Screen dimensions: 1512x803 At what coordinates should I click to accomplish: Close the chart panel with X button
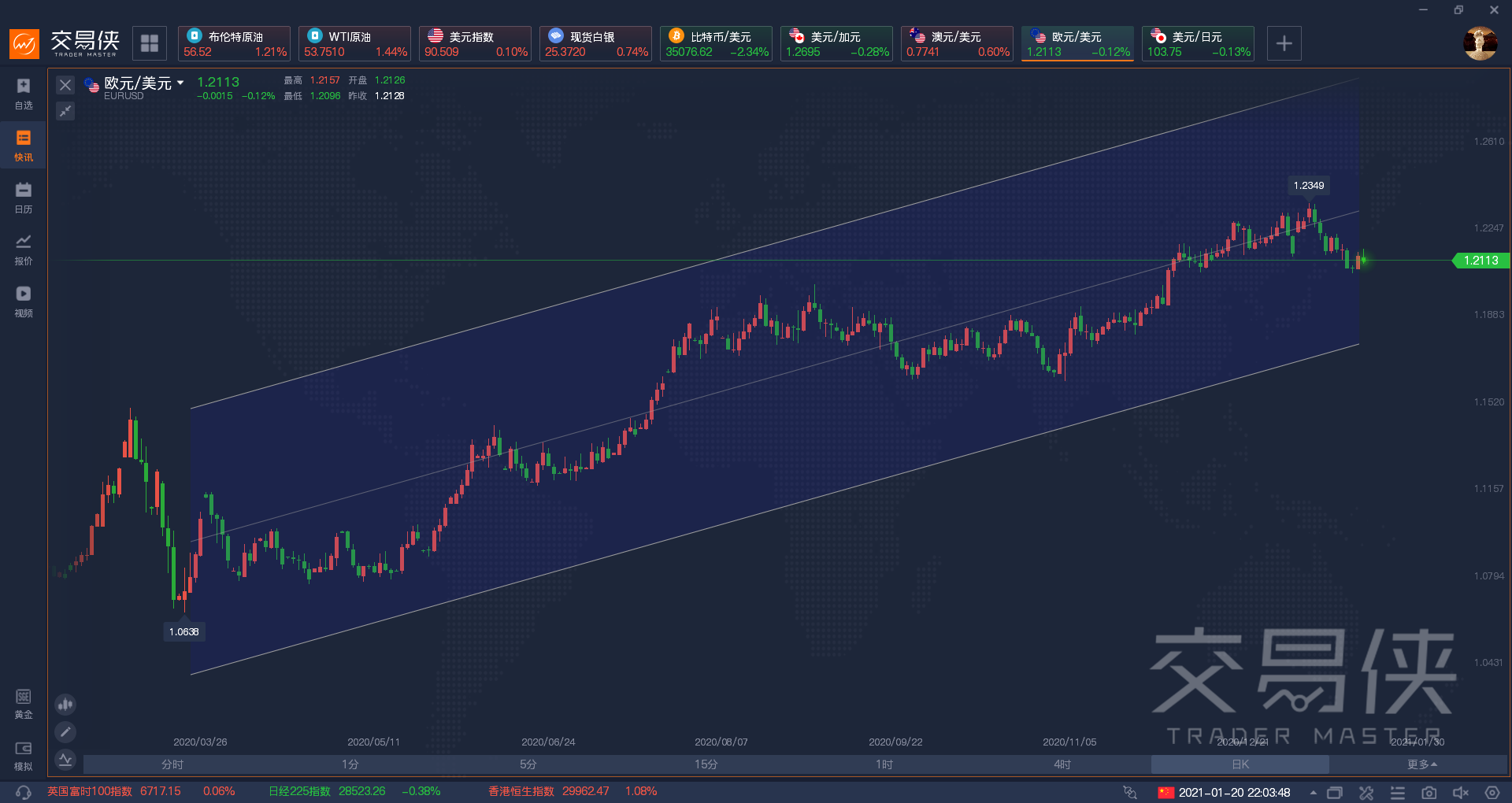point(65,85)
